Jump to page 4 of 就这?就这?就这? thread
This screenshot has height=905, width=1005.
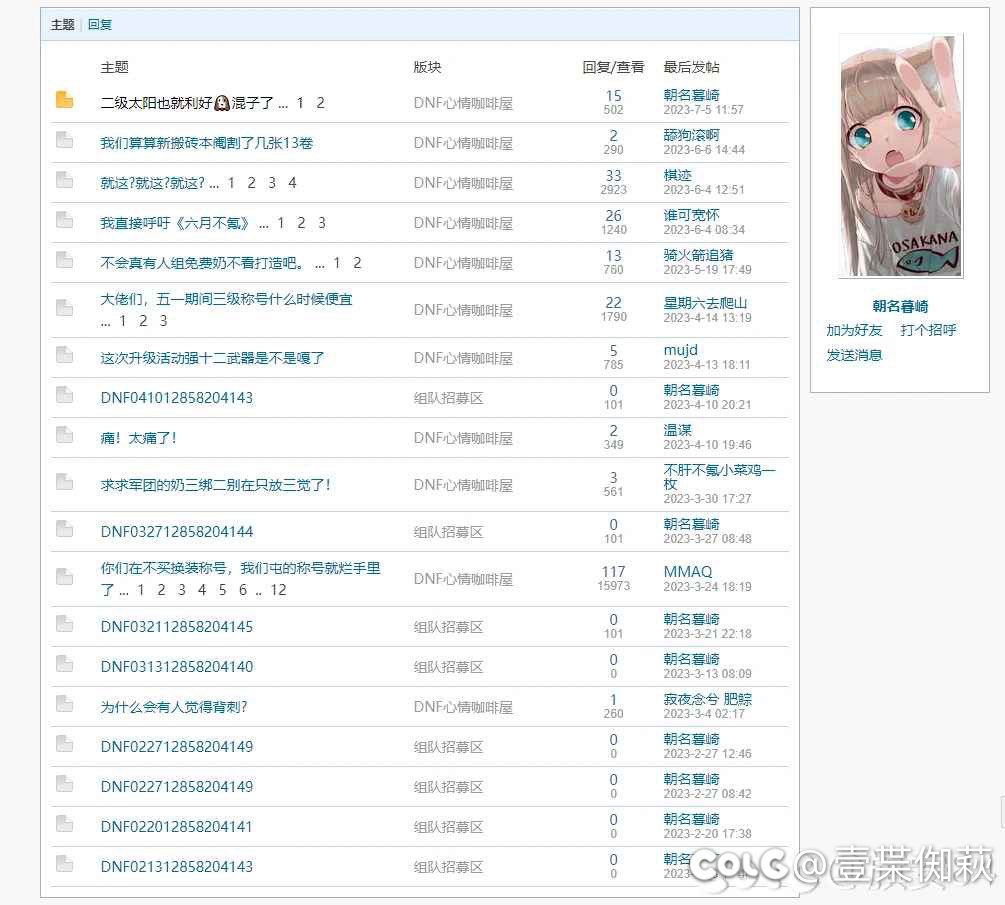click(292, 183)
